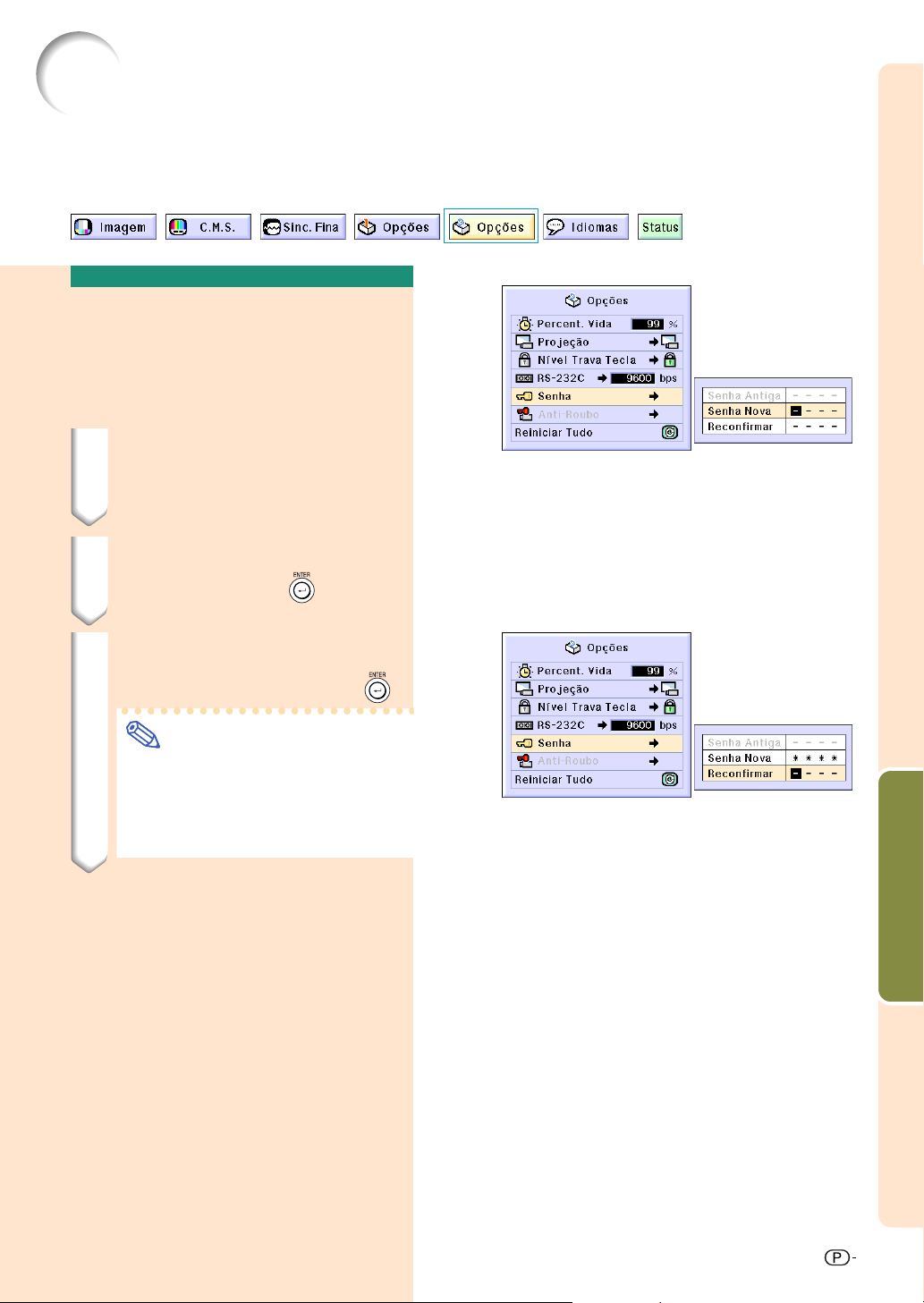Viewport: 924px width, 1303px height.
Task: Expand the Senha arrow in menu with blank Senha Nova
Action: point(654,396)
